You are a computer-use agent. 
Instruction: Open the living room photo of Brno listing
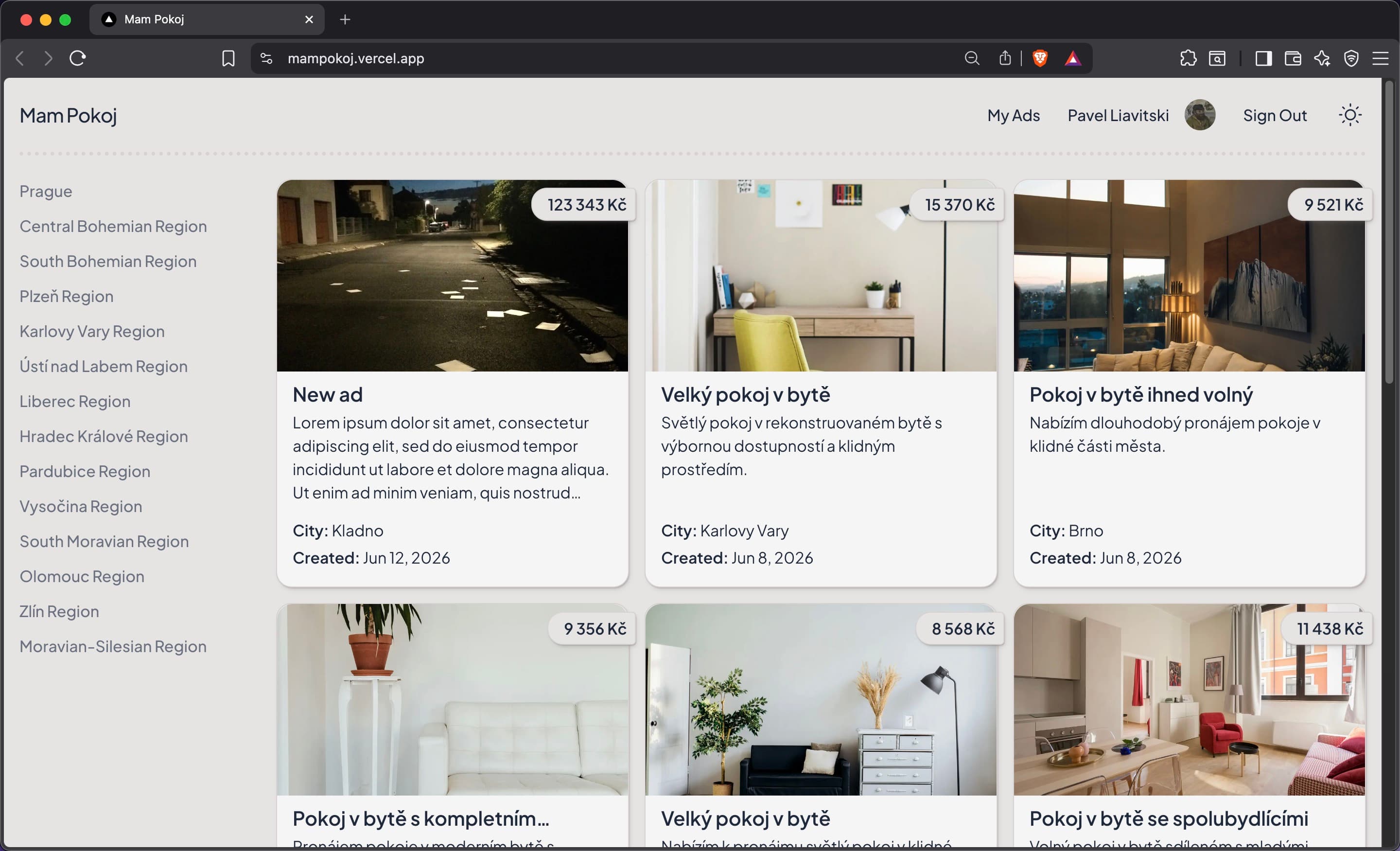1189,276
